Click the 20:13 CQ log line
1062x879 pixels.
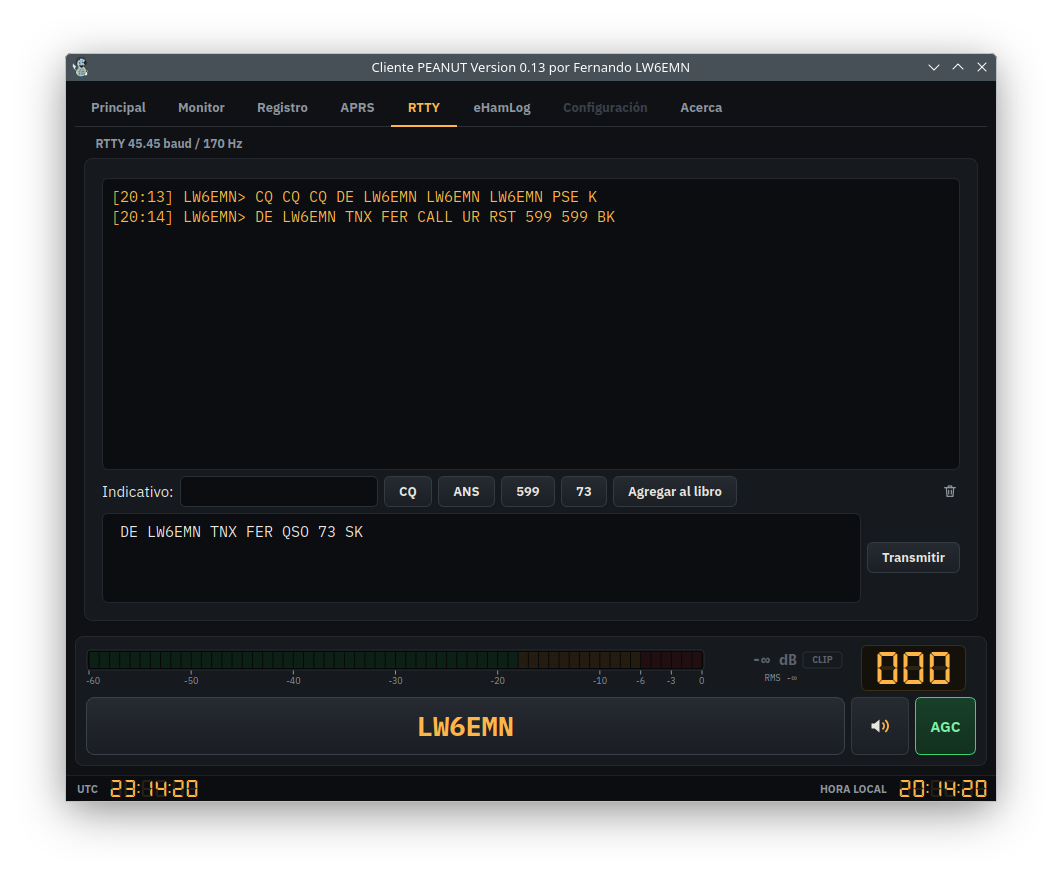pos(354,197)
